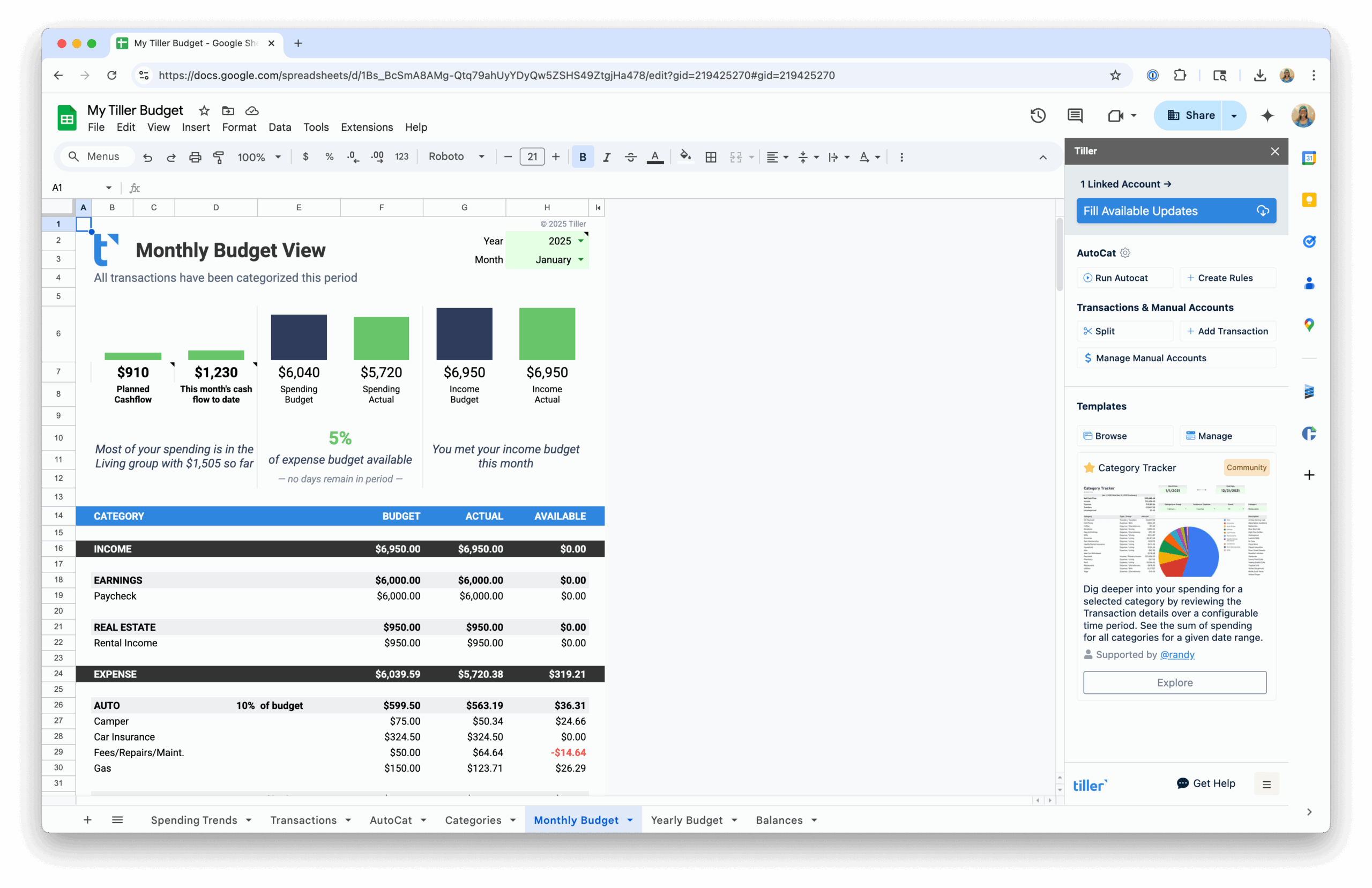This screenshot has width=1372, height=888.
Task: Expand the horizontal alignment options
Action: click(x=785, y=156)
